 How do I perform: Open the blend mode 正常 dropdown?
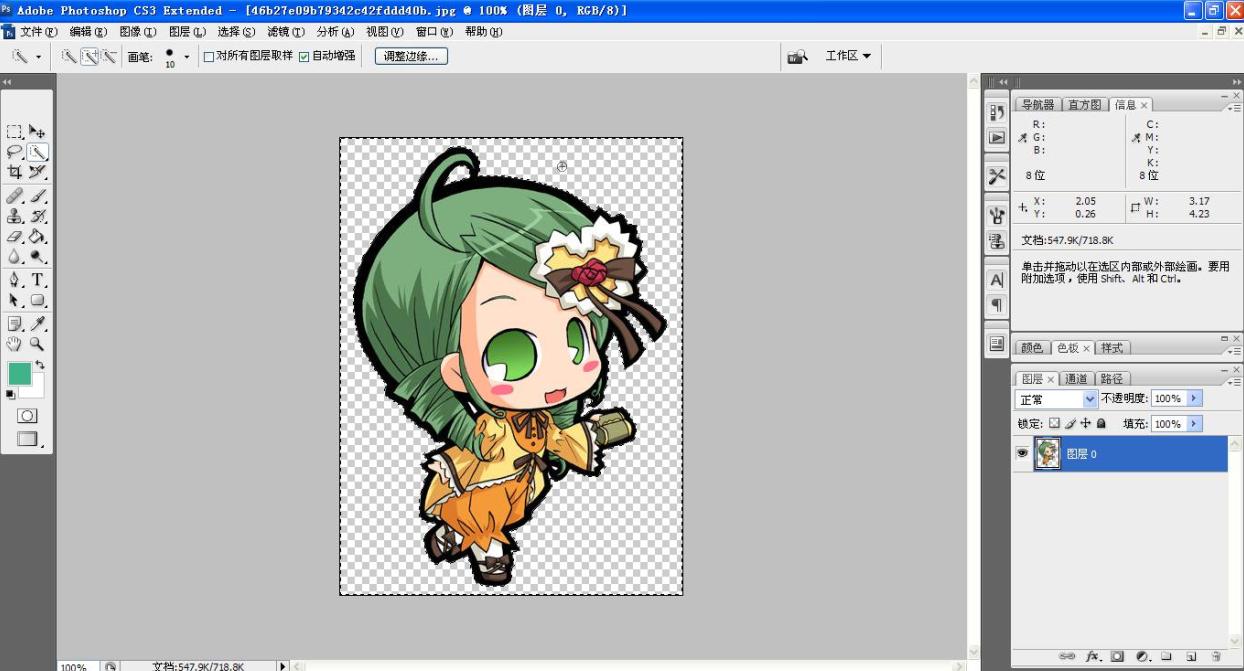point(1056,399)
